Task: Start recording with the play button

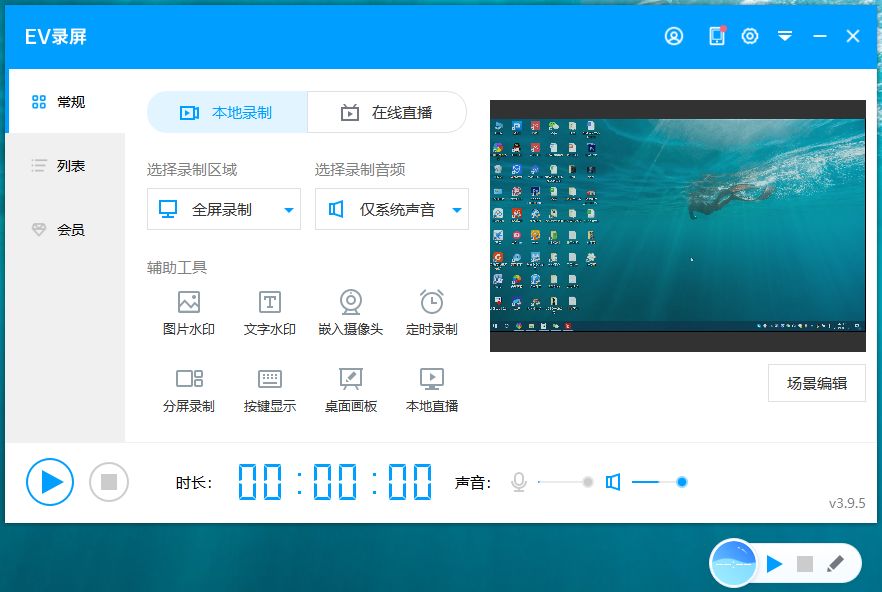Action: 49,481
